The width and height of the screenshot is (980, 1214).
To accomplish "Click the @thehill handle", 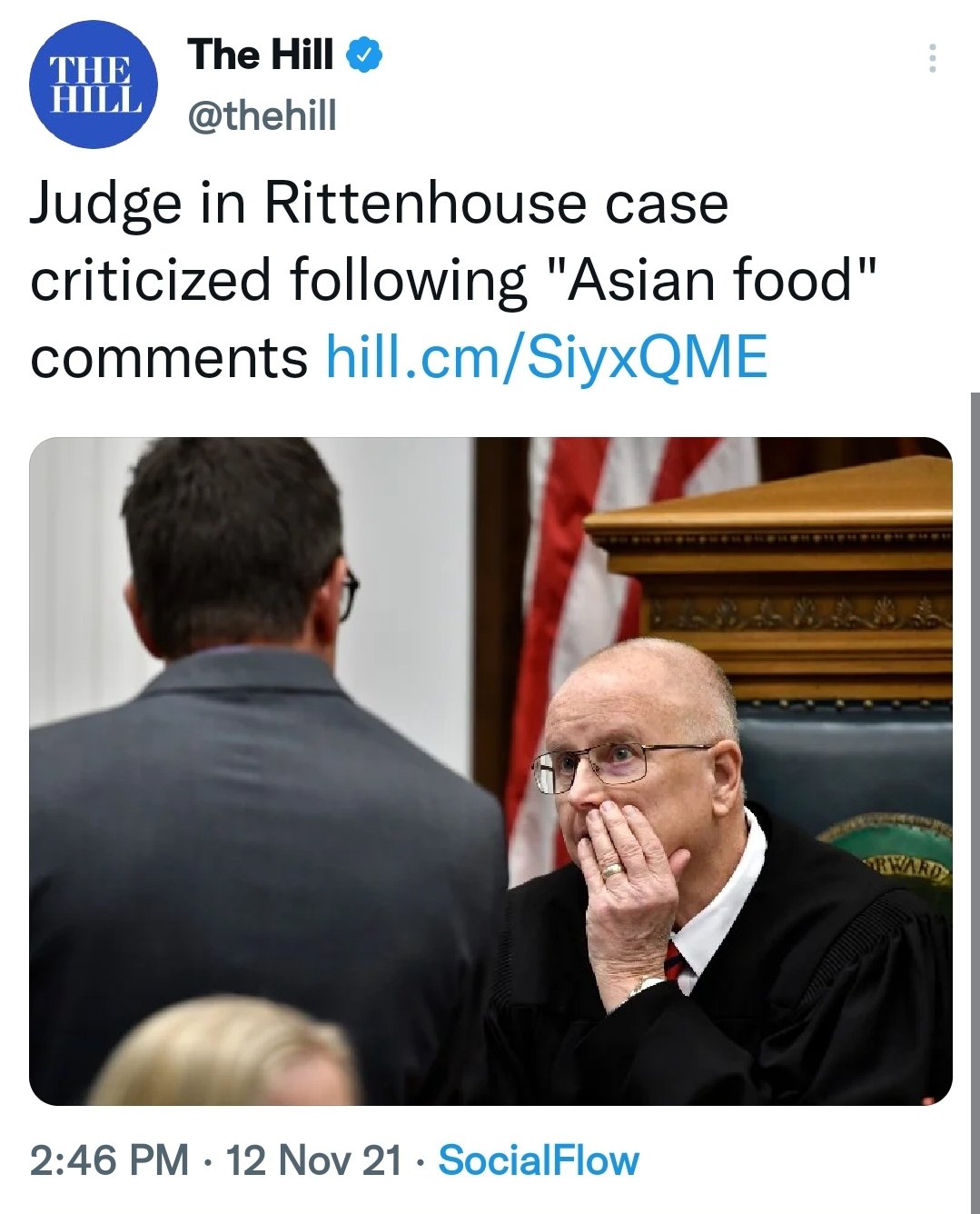I will (x=262, y=115).
